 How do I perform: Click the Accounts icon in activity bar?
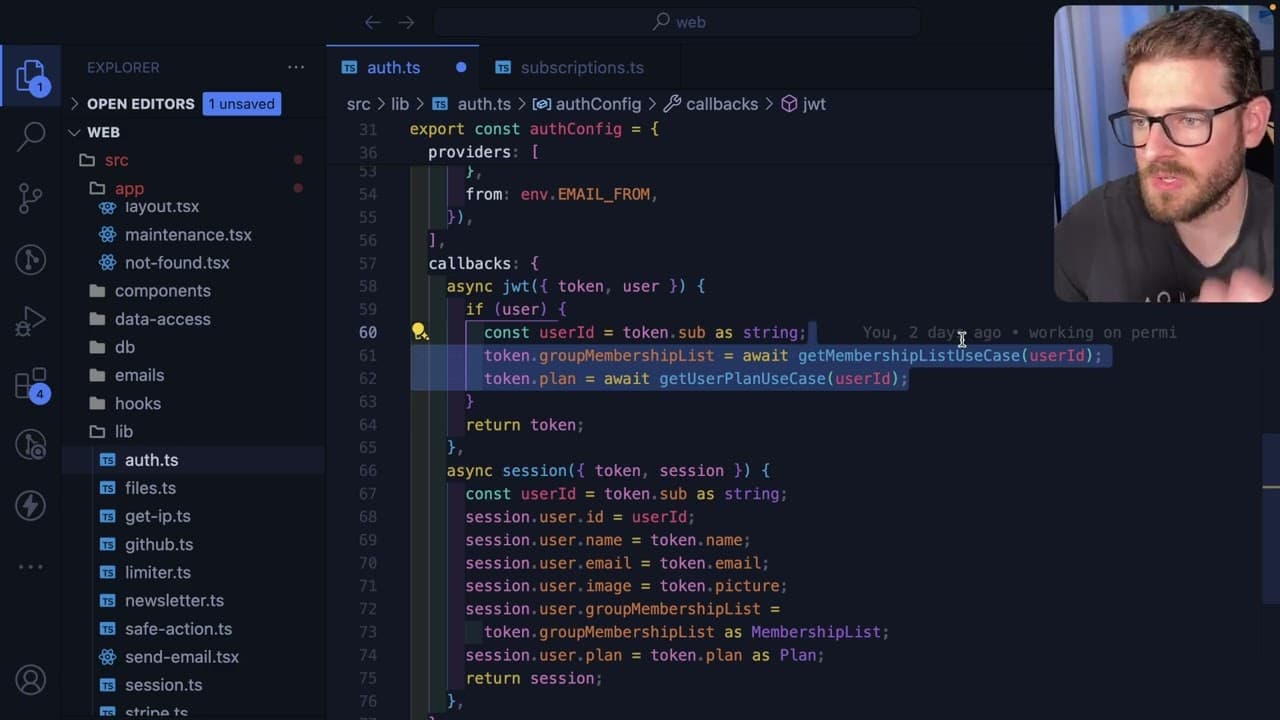point(30,680)
